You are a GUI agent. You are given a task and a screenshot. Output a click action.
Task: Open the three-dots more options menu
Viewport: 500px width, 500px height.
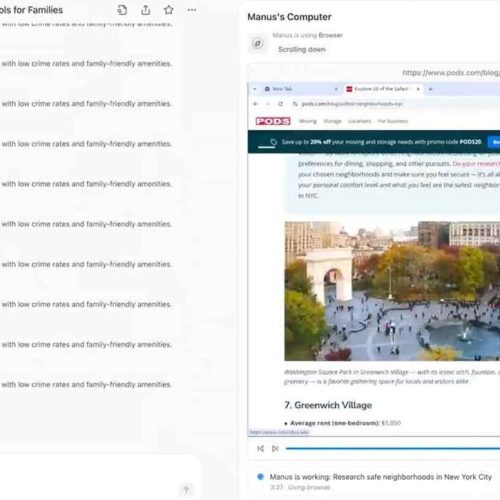pyautogui.click(x=192, y=10)
